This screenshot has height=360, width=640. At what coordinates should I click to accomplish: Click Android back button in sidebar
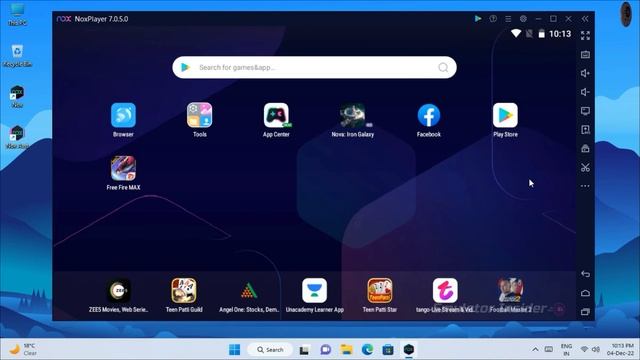pos(585,274)
